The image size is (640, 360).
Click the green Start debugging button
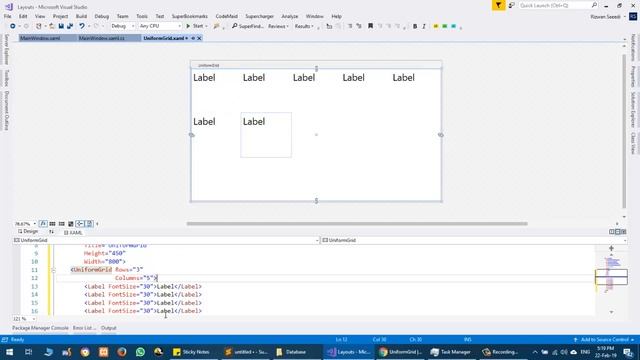click(x=195, y=26)
